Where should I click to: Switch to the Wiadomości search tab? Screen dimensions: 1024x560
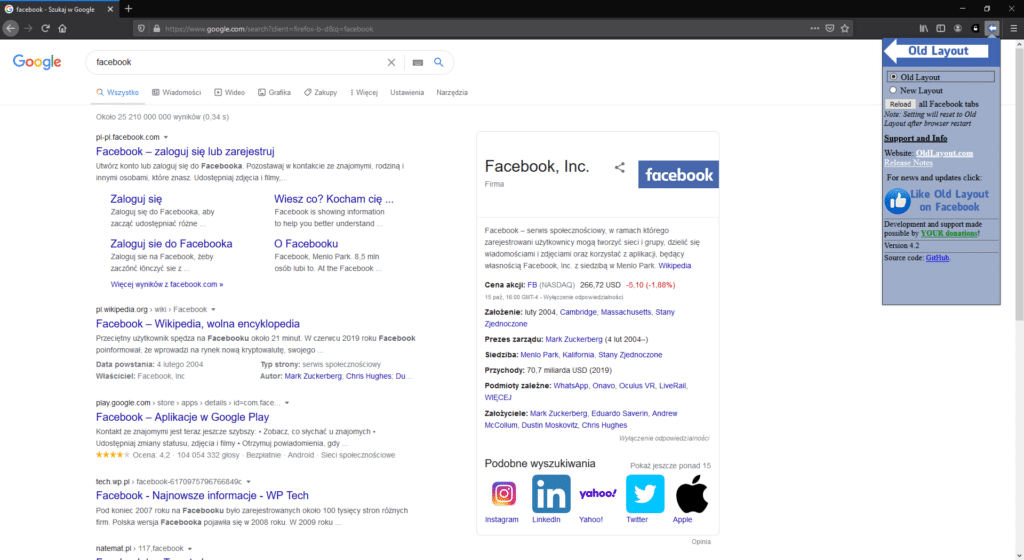(176, 93)
